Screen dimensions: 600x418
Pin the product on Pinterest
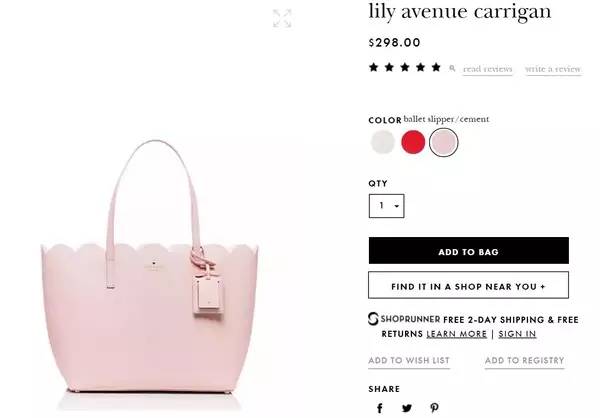434,408
